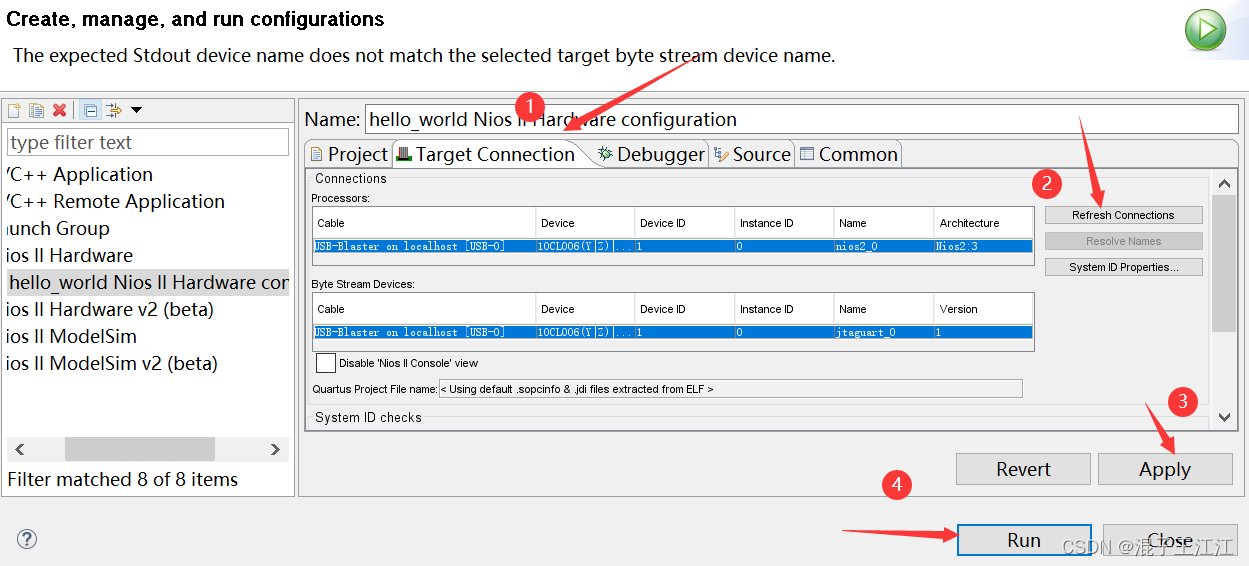Click the New launch configuration icon

[x=14, y=110]
